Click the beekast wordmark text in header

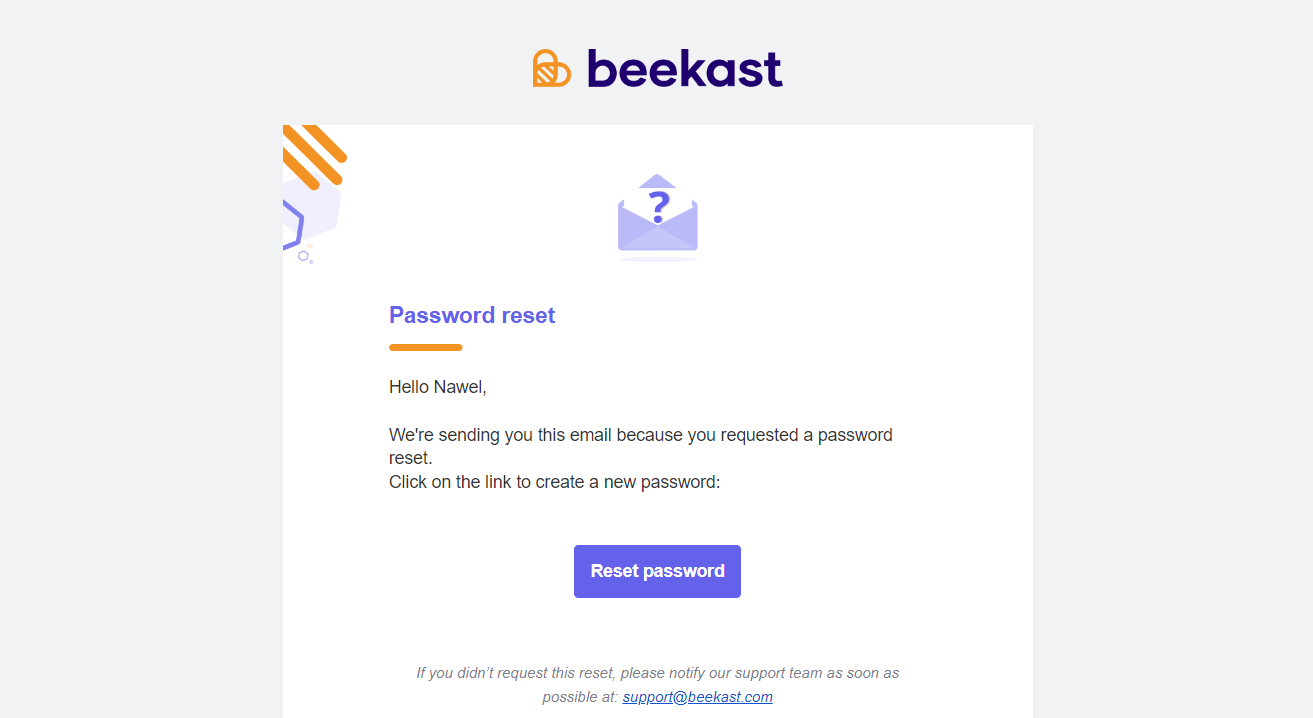(x=685, y=68)
